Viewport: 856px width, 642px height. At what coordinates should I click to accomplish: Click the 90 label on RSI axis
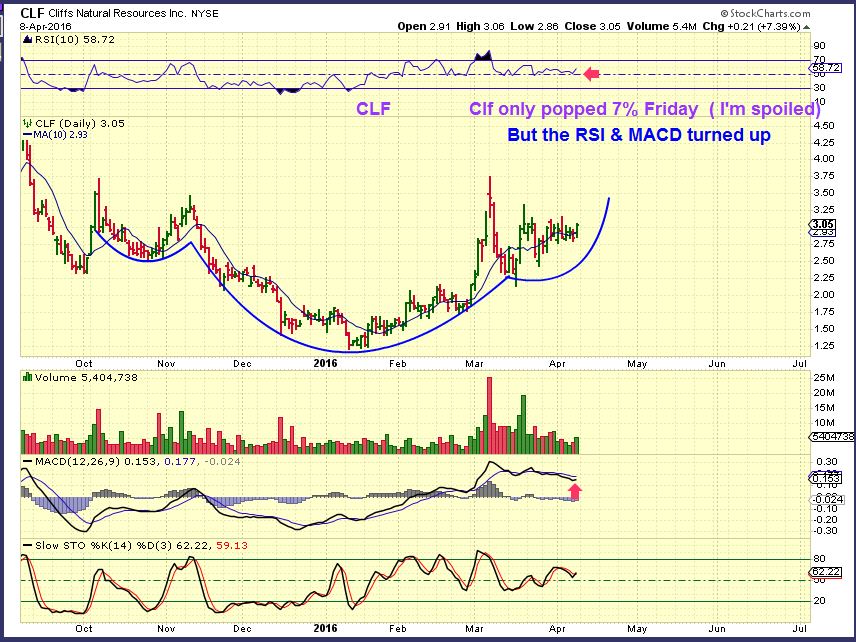819,46
